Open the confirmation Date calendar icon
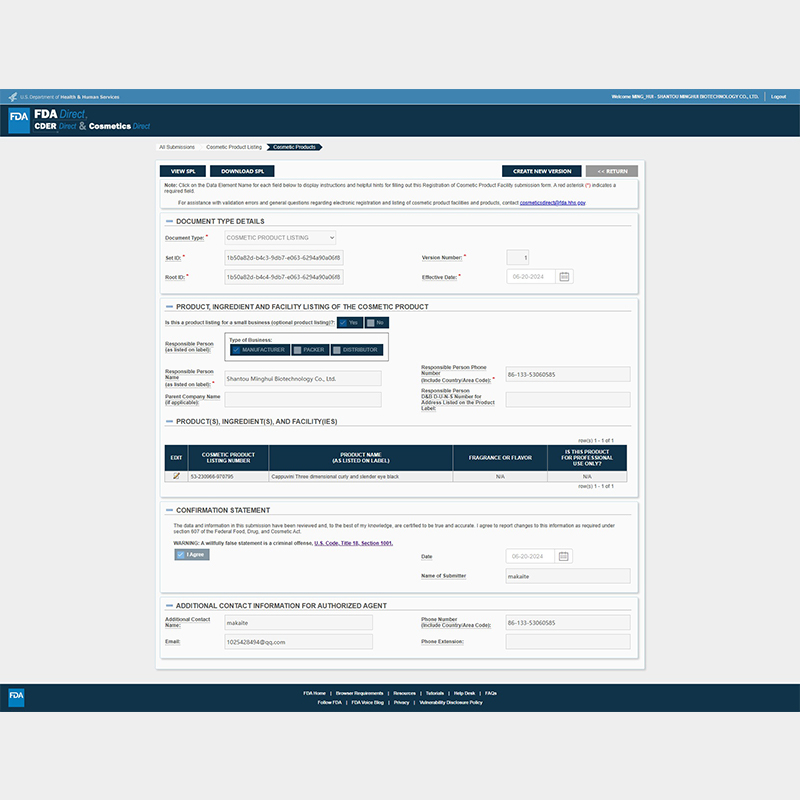Screen dimensions: 800x800 point(565,556)
